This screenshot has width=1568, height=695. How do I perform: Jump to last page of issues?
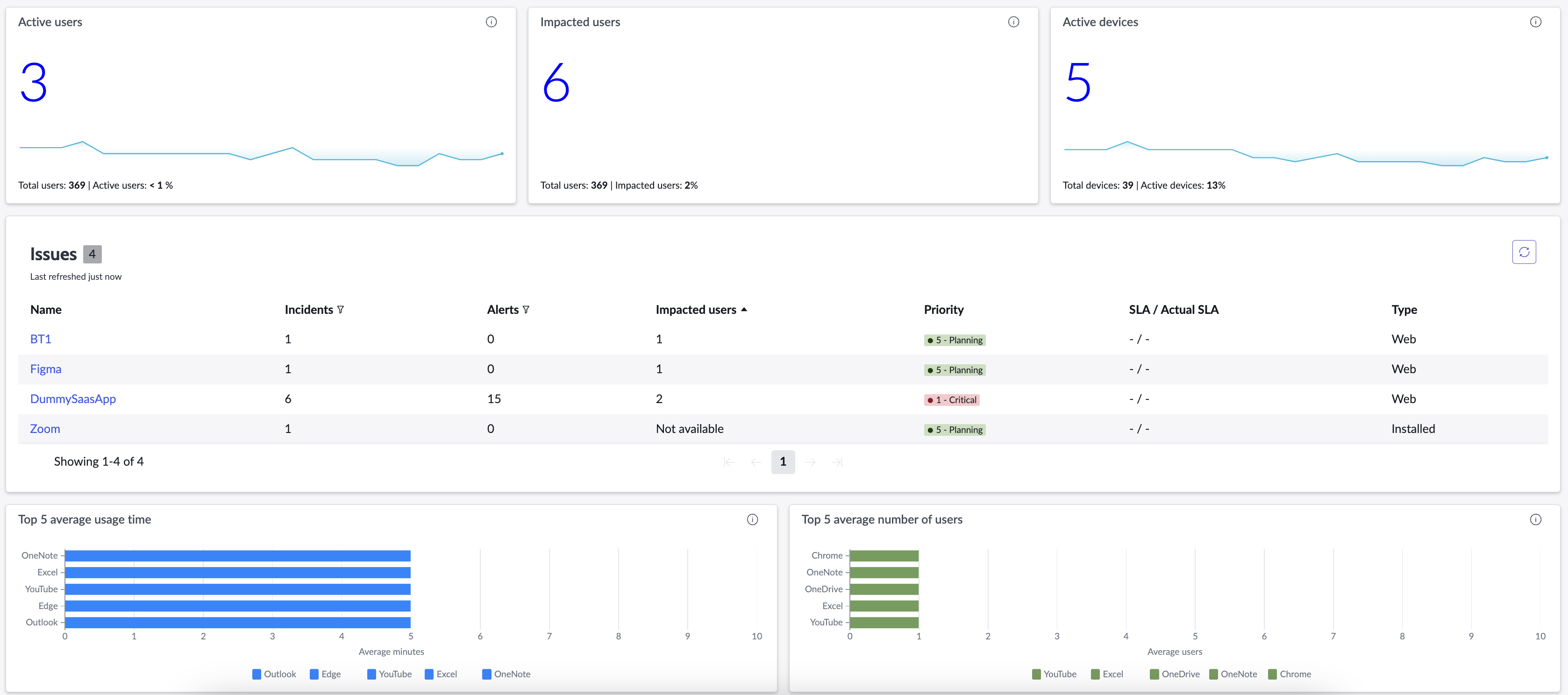[x=838, y=462]
